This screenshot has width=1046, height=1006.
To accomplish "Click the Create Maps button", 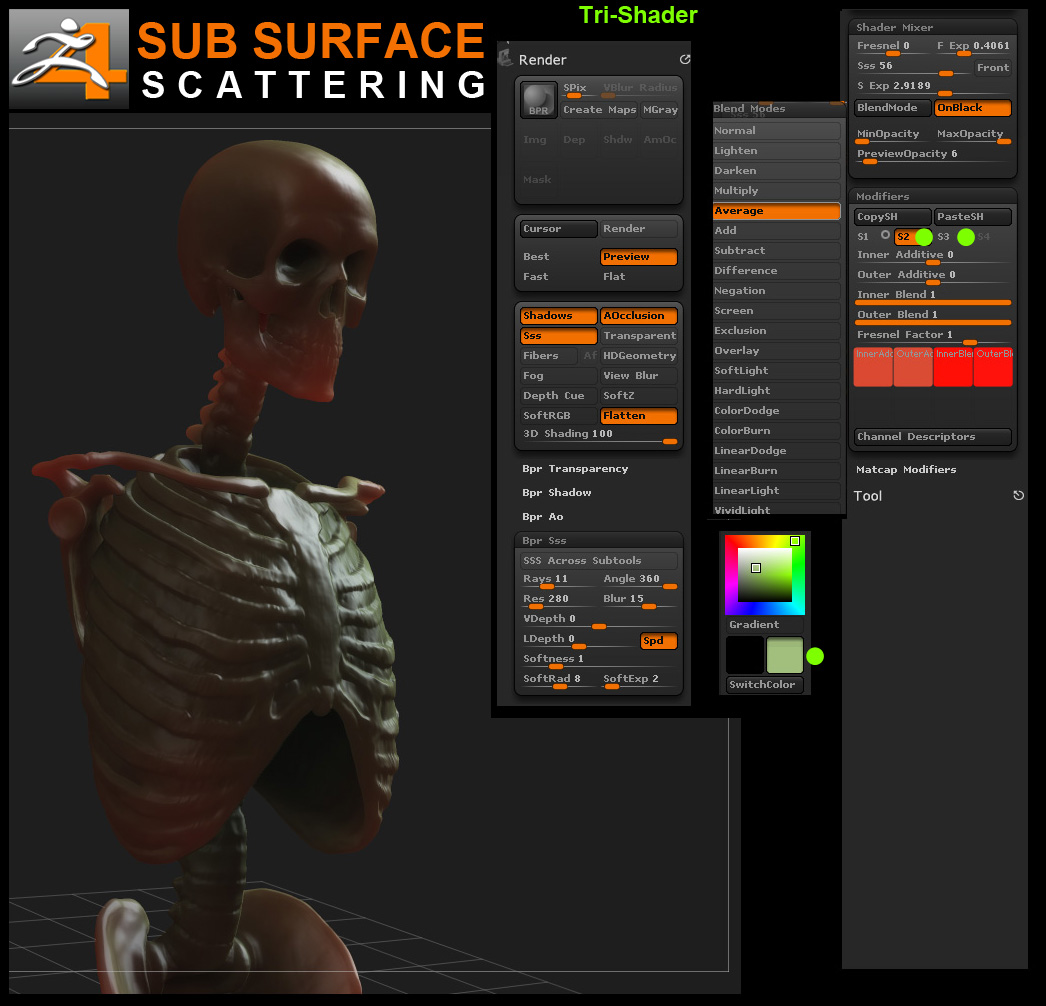I will click(x=600, y=109).
